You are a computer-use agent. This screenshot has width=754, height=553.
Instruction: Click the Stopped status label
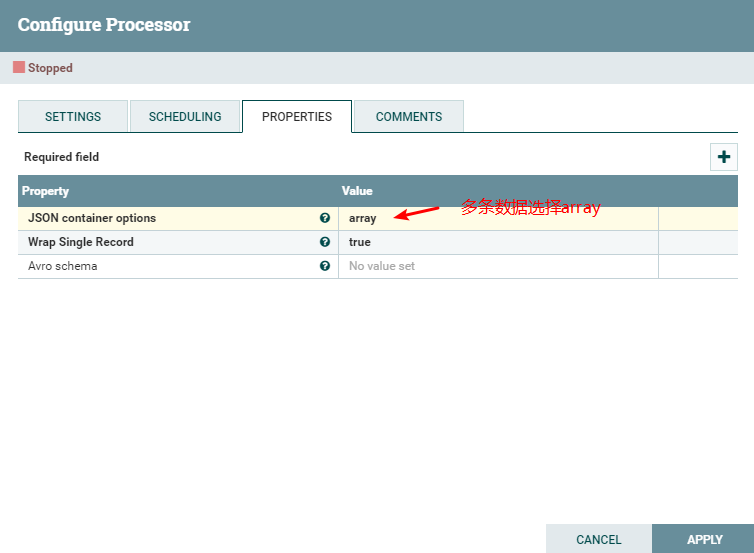click(50, 68)
